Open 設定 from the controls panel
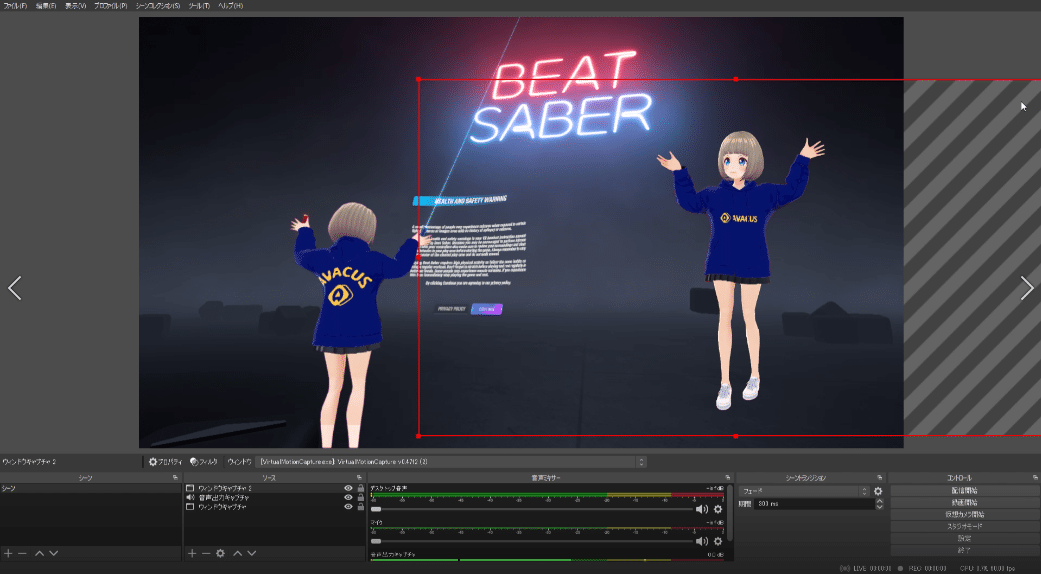The image size is (1041, 574). 965,538
